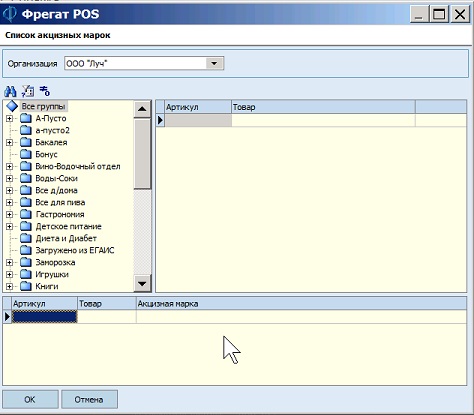Minimize the Фрегат POS window
The image size is (474, 415).
coord(419,14)
